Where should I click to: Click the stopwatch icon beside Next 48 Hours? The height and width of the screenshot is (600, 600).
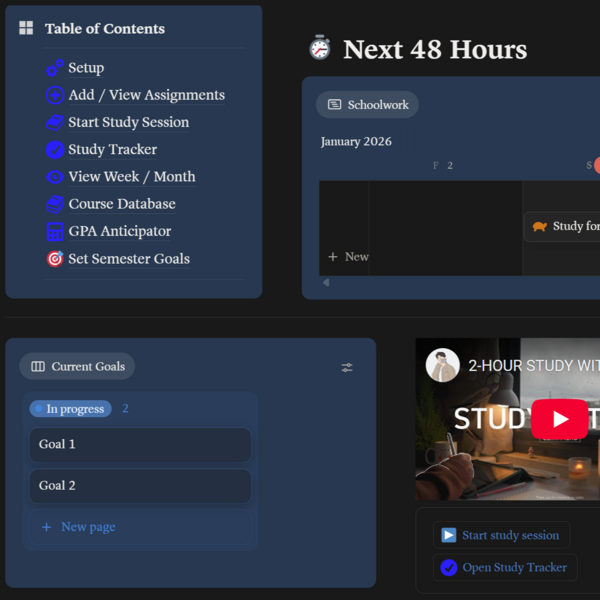tap(320, 48)
